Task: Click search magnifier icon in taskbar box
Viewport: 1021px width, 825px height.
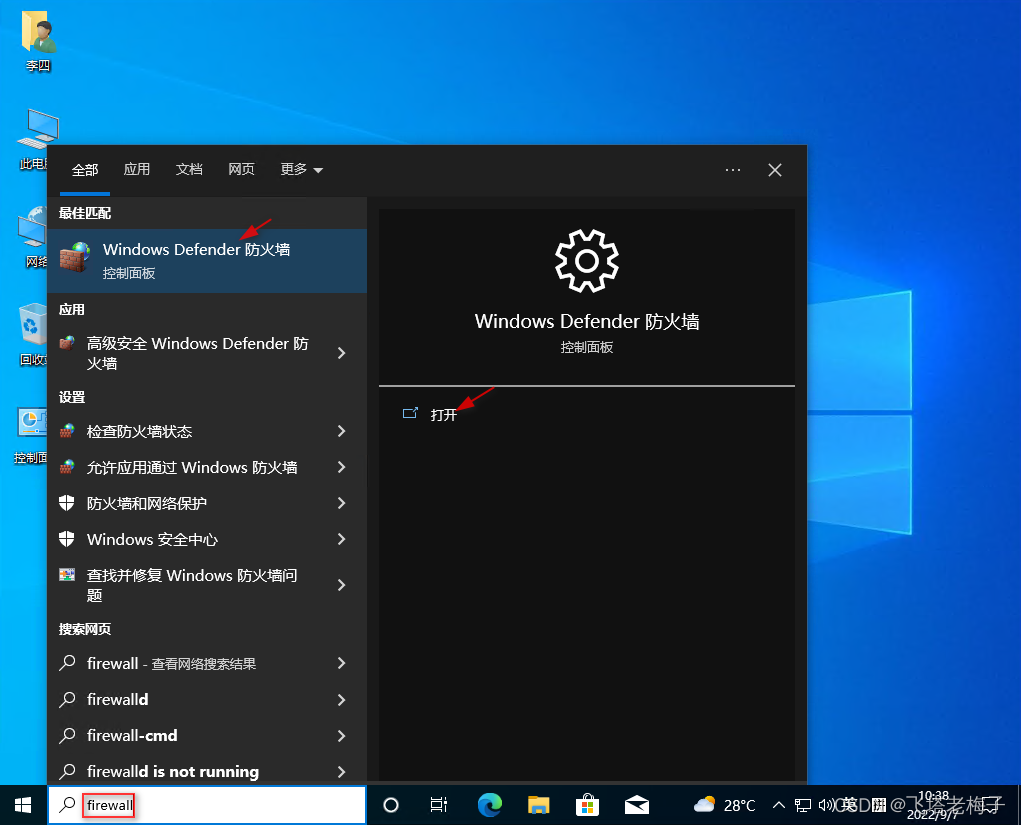Action: point(67,805)
